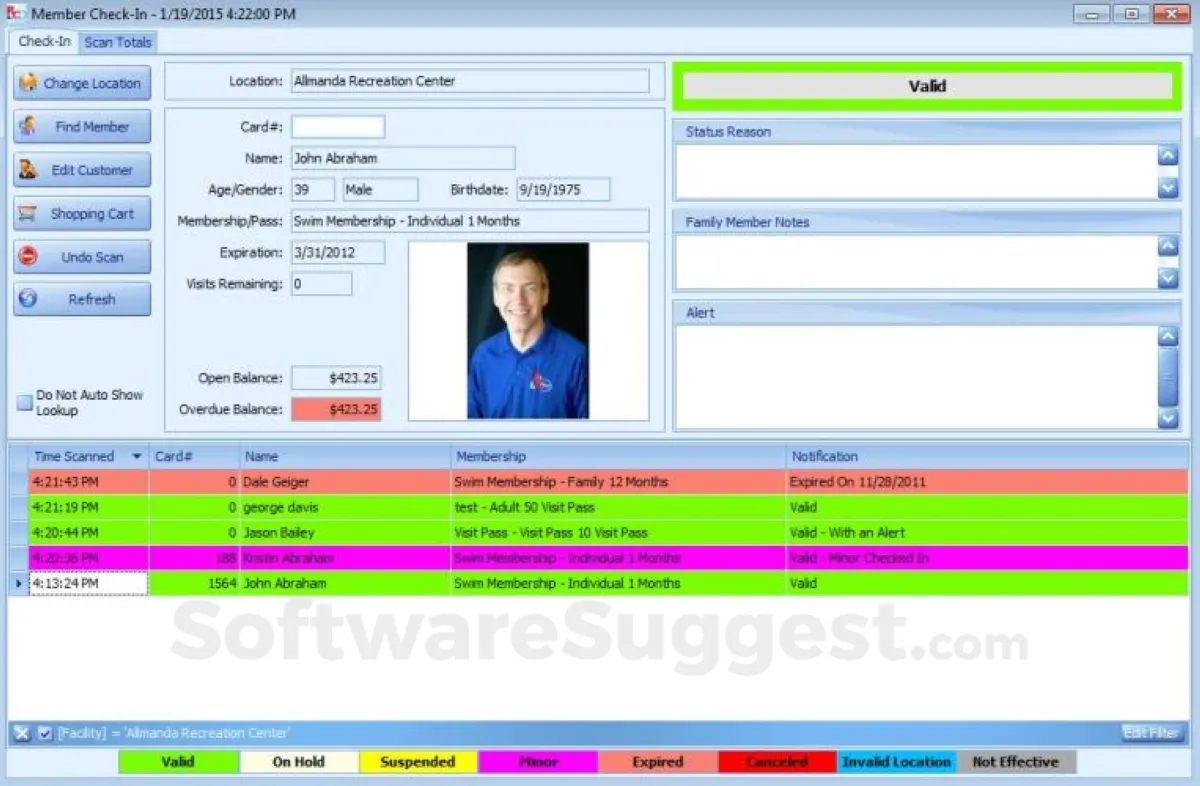Click into the Card# input field
1200x786 pixels.
click(x=338, y=127)
